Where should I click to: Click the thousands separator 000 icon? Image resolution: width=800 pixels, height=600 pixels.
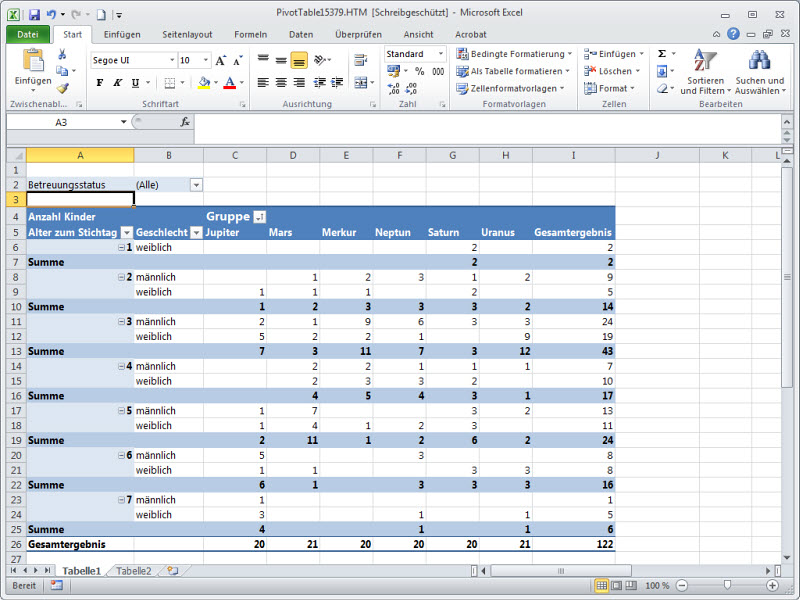click(x=438, y=71)
